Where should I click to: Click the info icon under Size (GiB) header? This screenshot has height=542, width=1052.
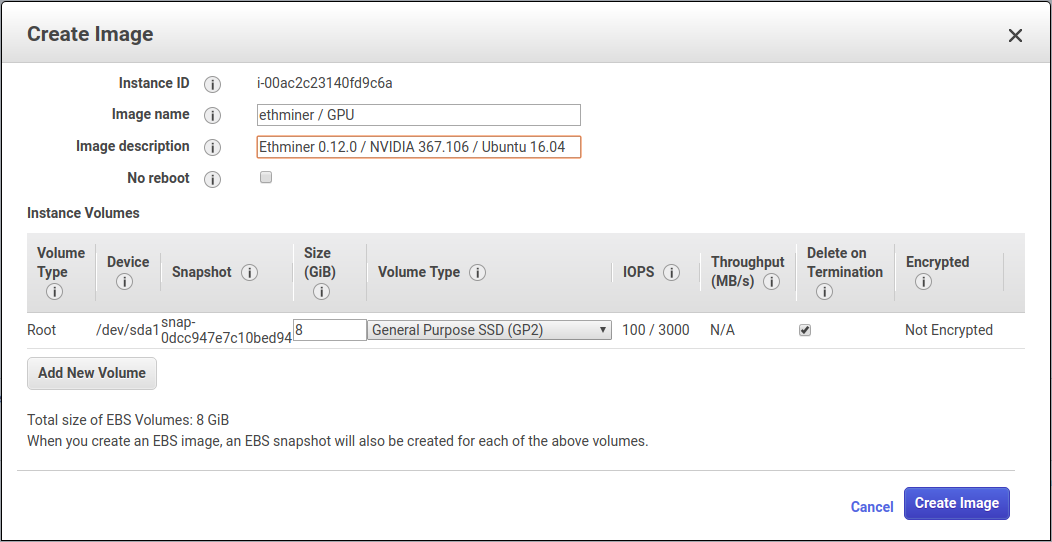[321, 292]
